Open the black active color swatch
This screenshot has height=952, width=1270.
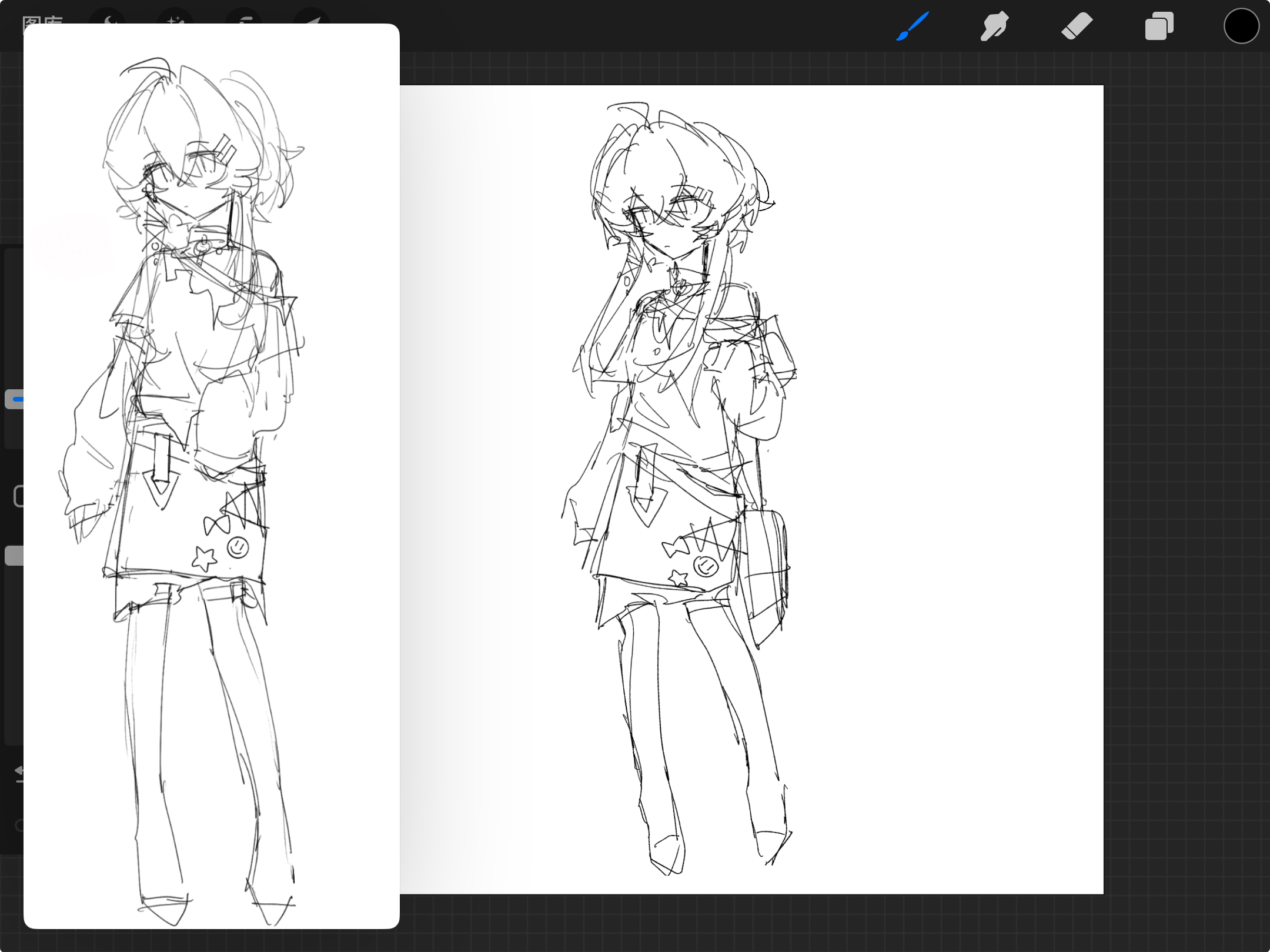pyautogui.click(x=1241, y=26)
